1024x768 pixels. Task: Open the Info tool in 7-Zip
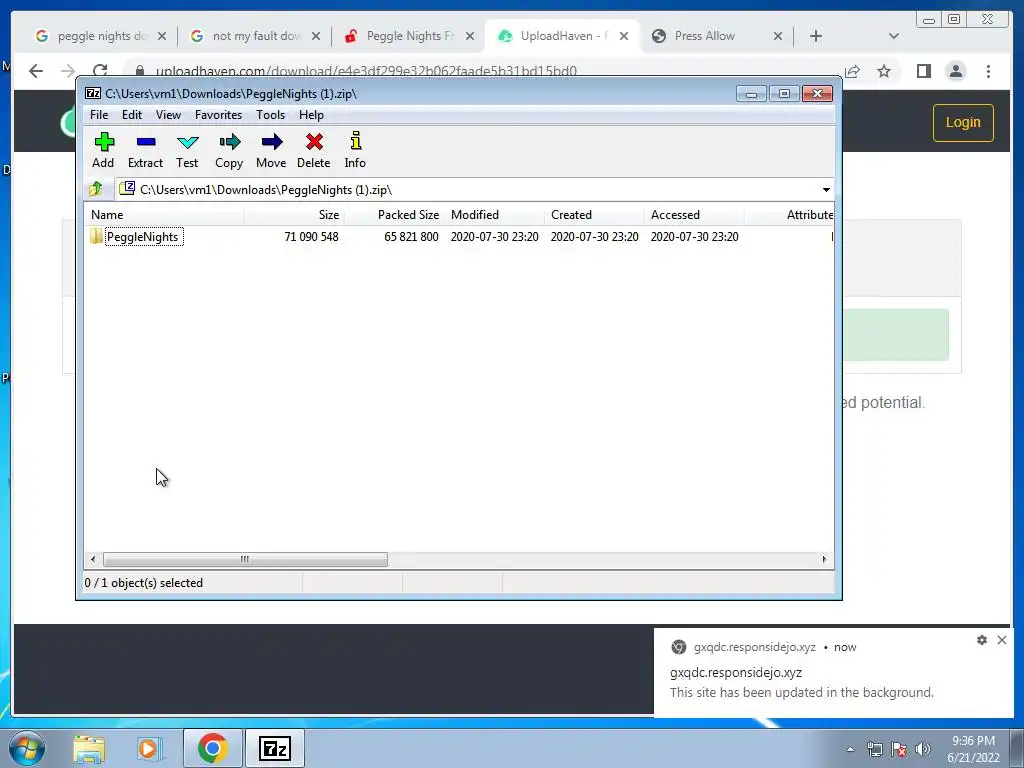coord(355,150)
